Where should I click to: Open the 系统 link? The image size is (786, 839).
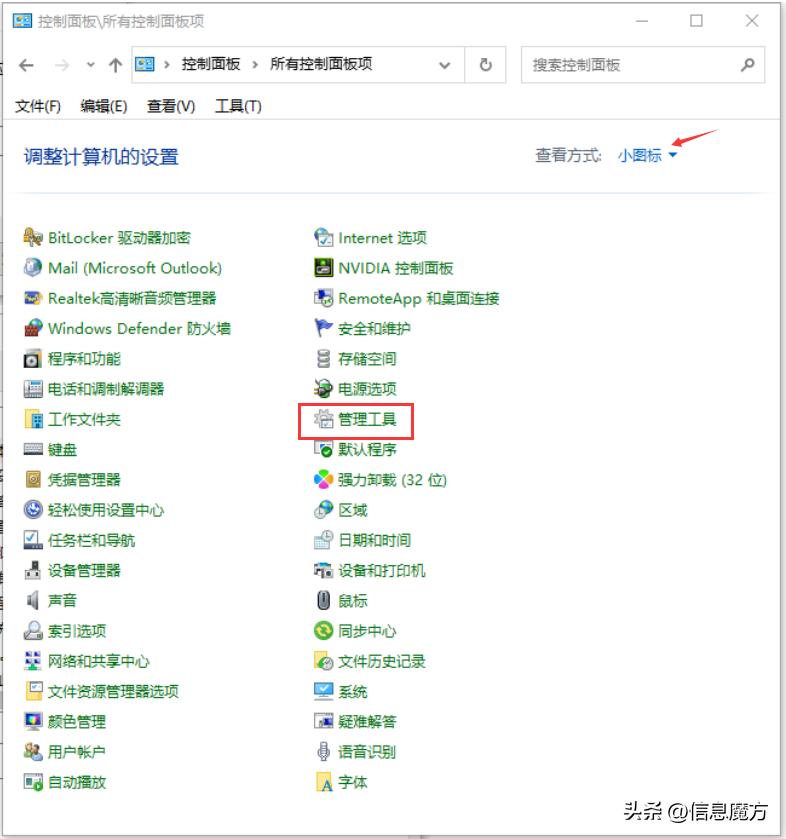[353, 691]
